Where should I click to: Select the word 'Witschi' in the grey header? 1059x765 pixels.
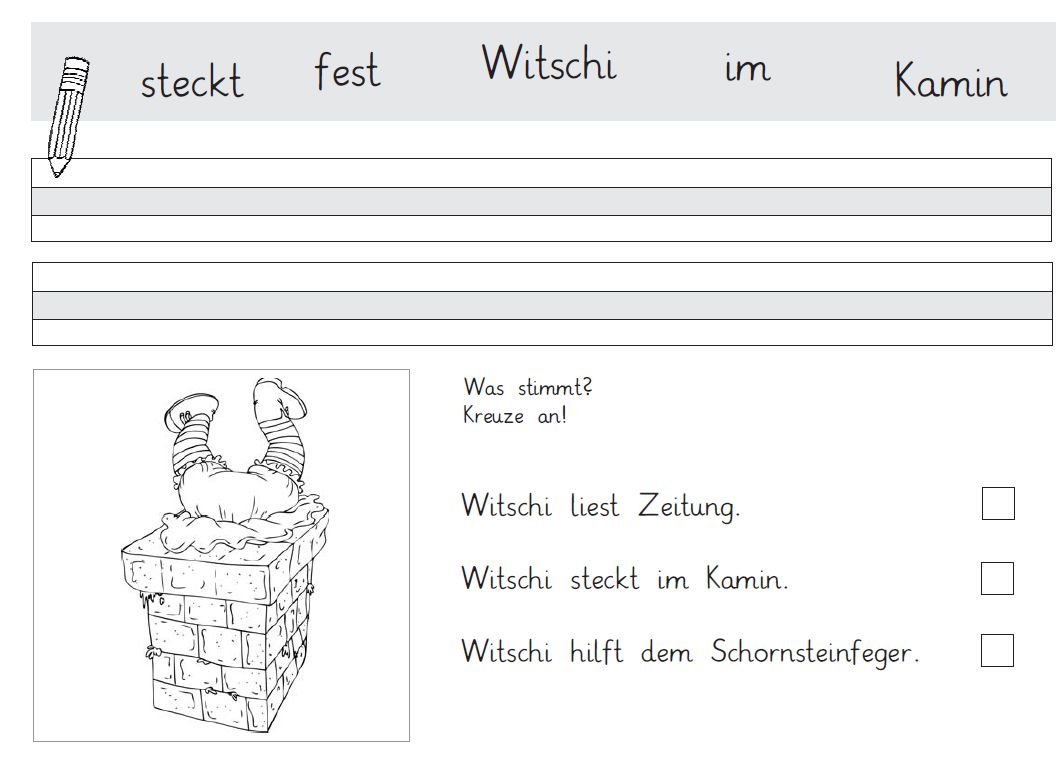[549, 63]
